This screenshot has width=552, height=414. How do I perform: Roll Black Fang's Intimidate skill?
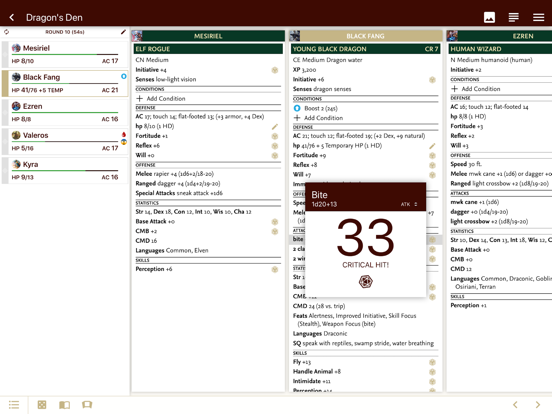click(x=432, y=382)
